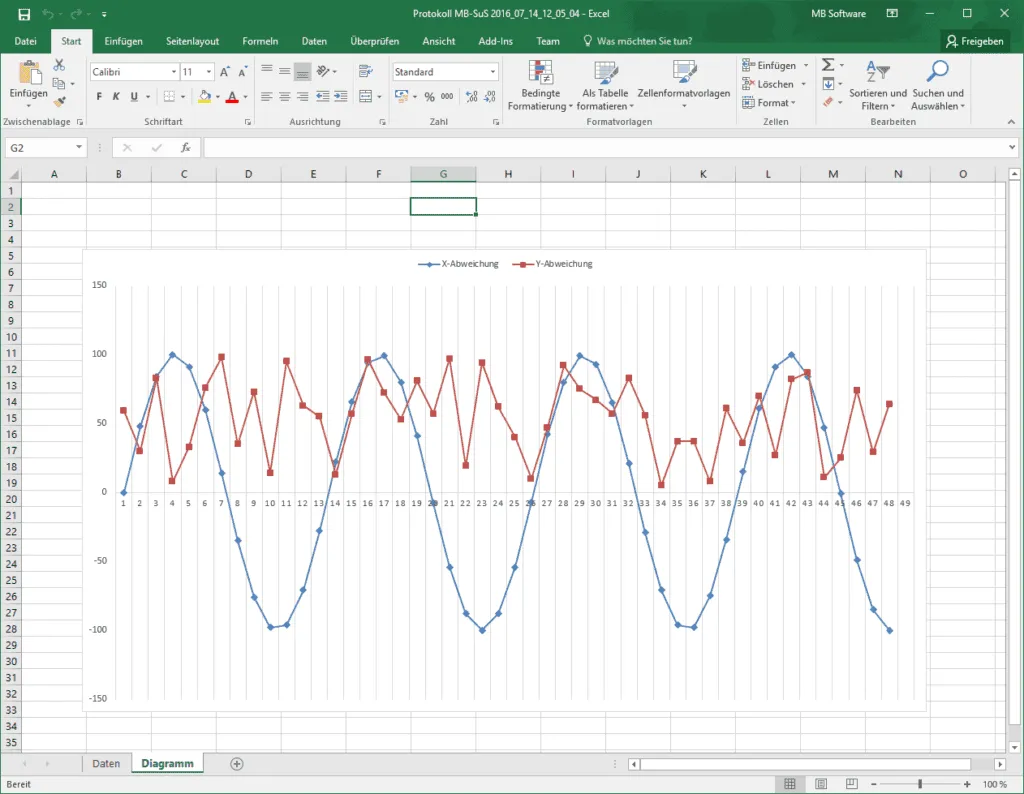Toggle italic with the K button
Viewport: 1024px width, 794px height.
point(116,97)
